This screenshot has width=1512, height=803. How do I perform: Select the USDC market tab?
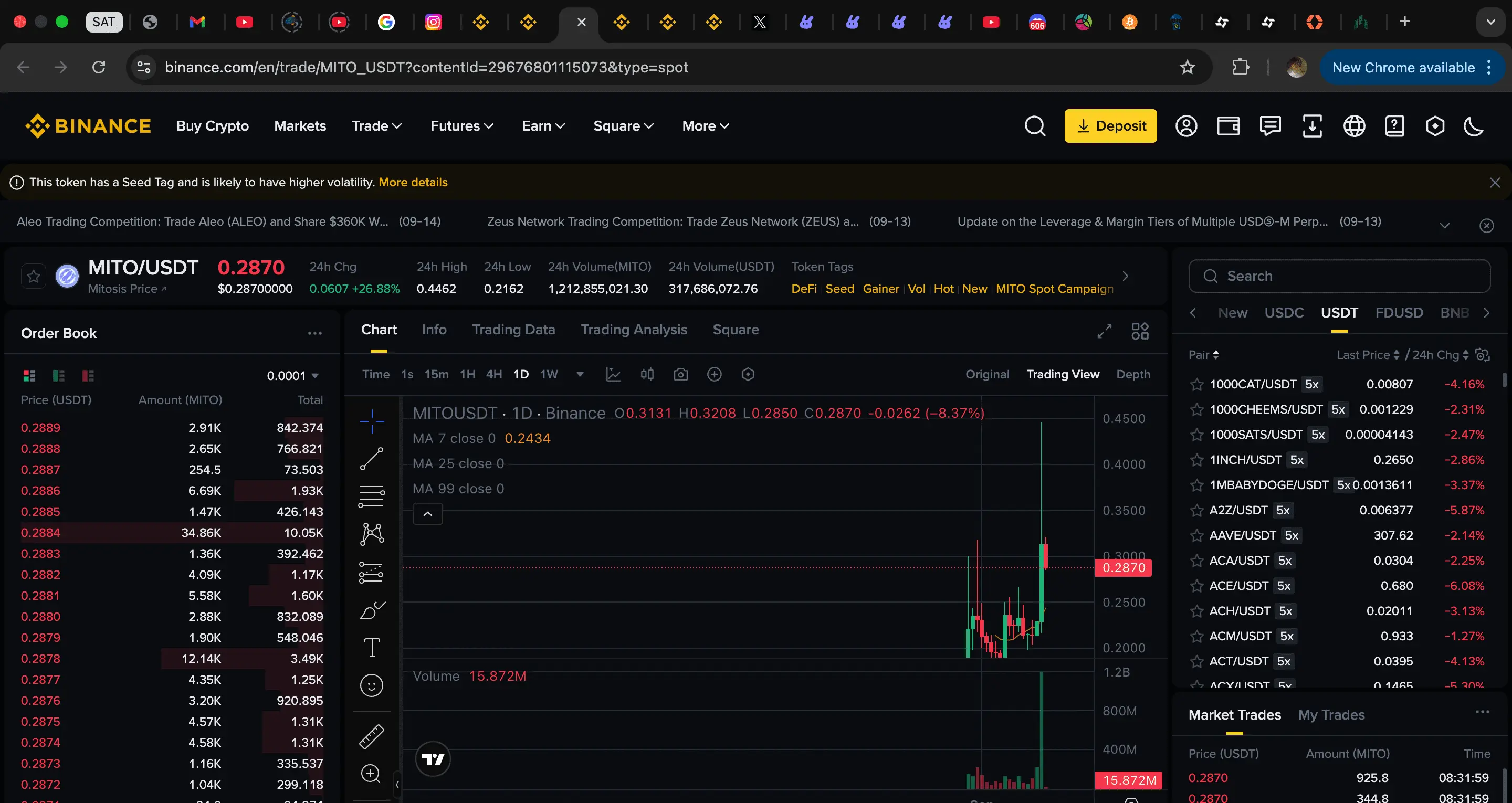[1284, 313]
